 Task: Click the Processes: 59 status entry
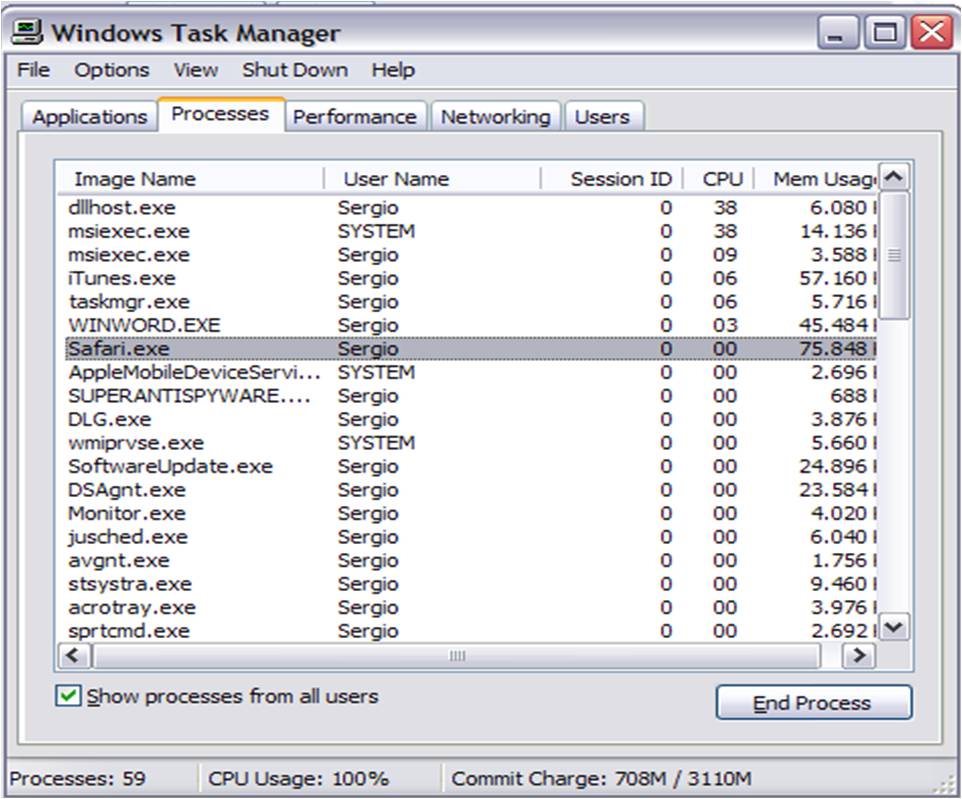[x=78, y=779]
